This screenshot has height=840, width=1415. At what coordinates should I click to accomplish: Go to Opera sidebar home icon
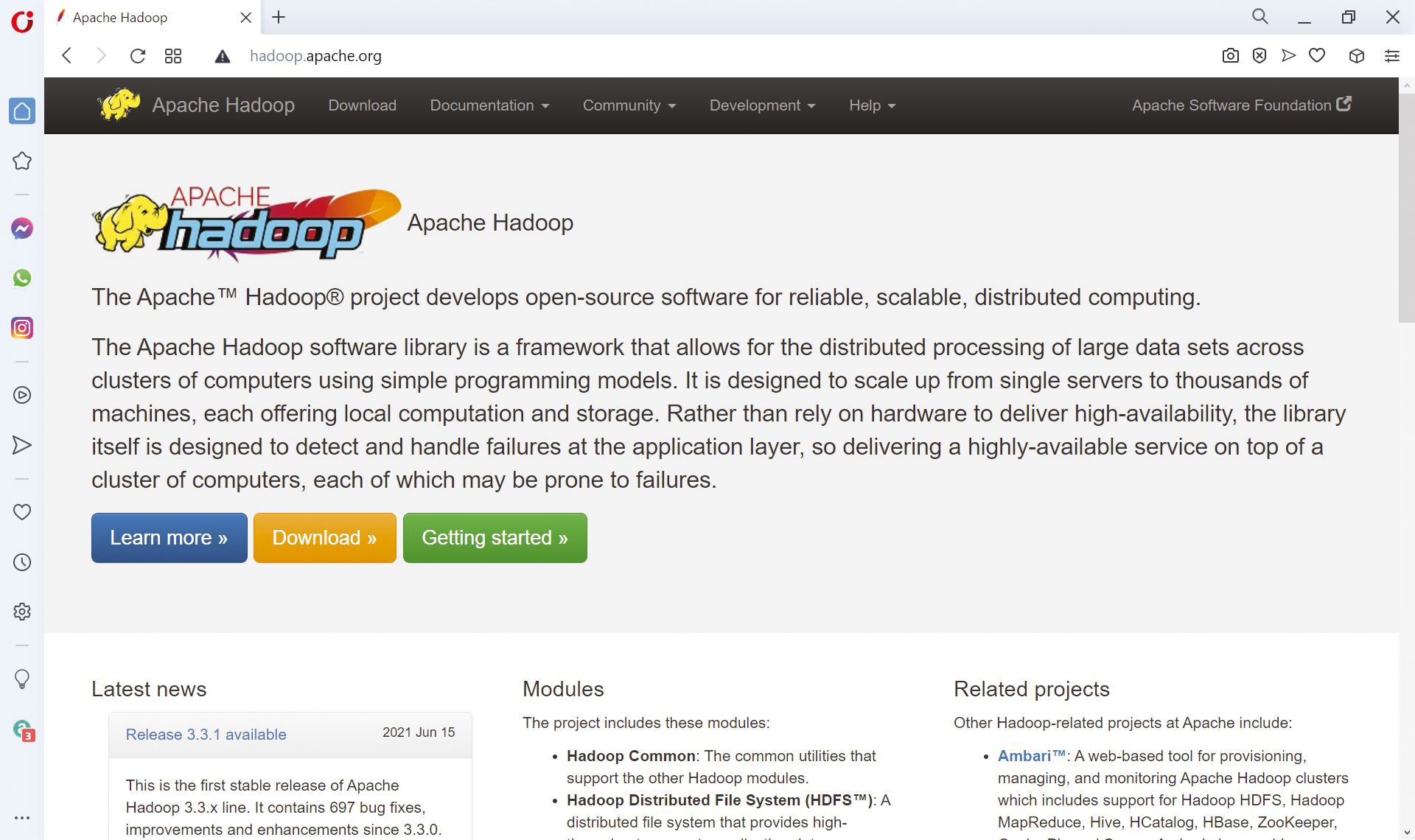tap(22, 111)
